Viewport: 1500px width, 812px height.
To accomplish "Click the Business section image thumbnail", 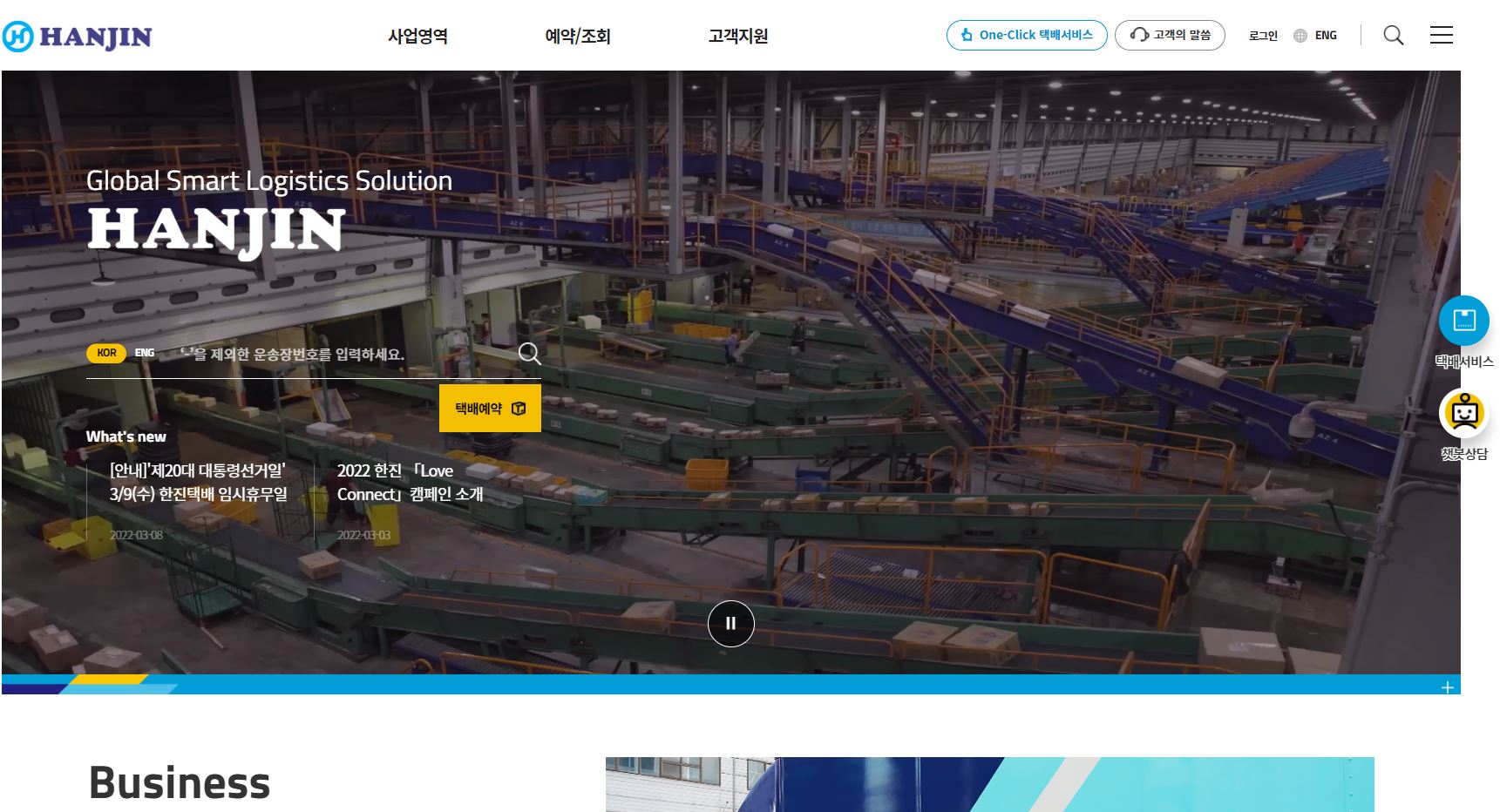I will tap(989, 784).
